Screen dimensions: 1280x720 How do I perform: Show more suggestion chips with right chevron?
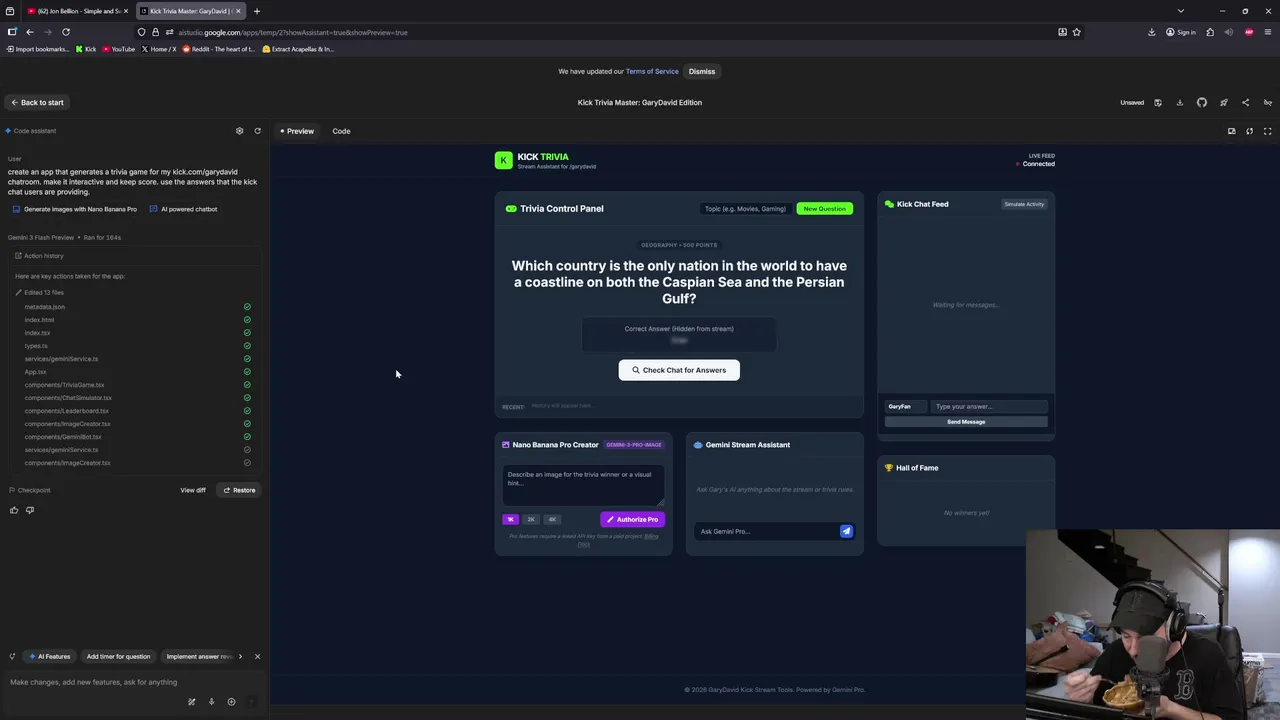(240, 657)
